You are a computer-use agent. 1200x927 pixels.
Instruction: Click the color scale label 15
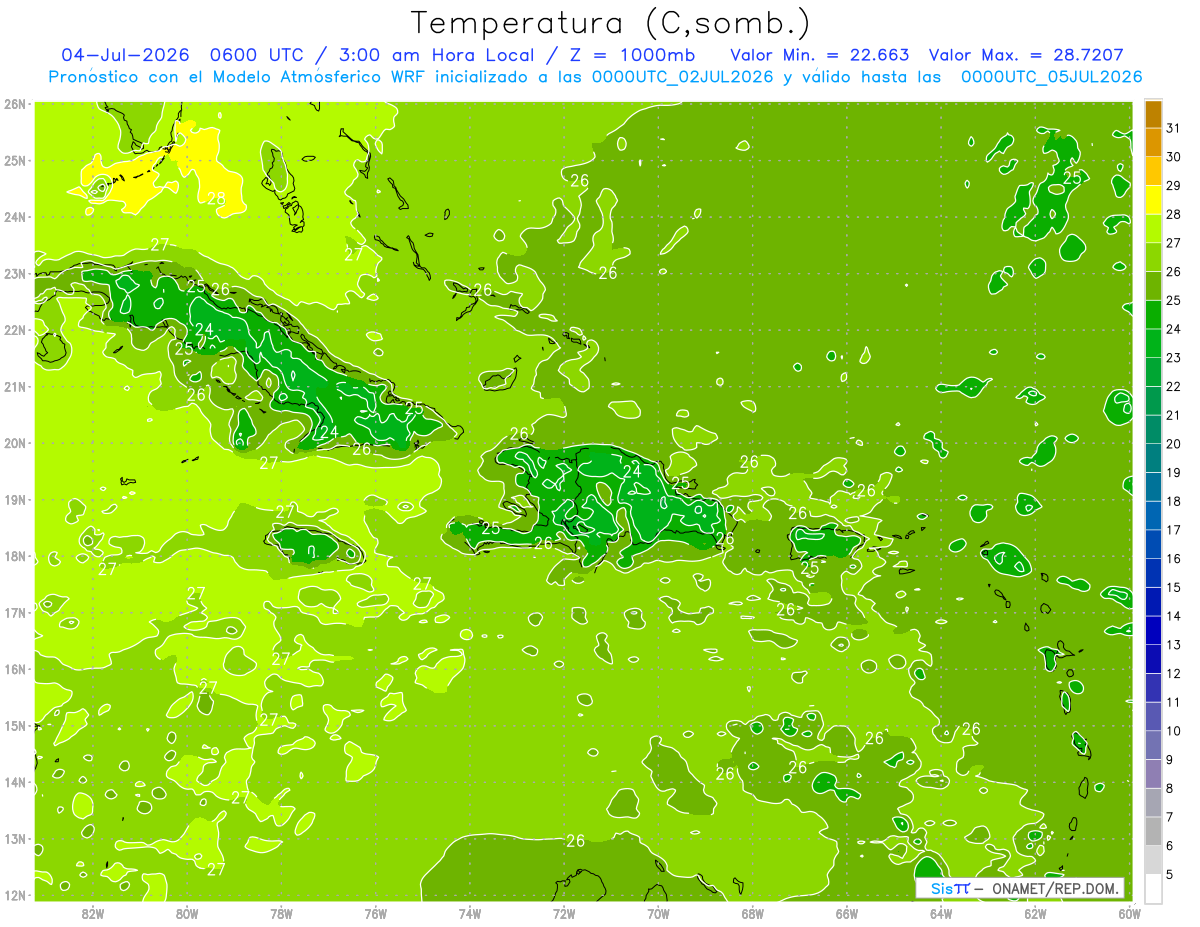(x=1174, y=587)
